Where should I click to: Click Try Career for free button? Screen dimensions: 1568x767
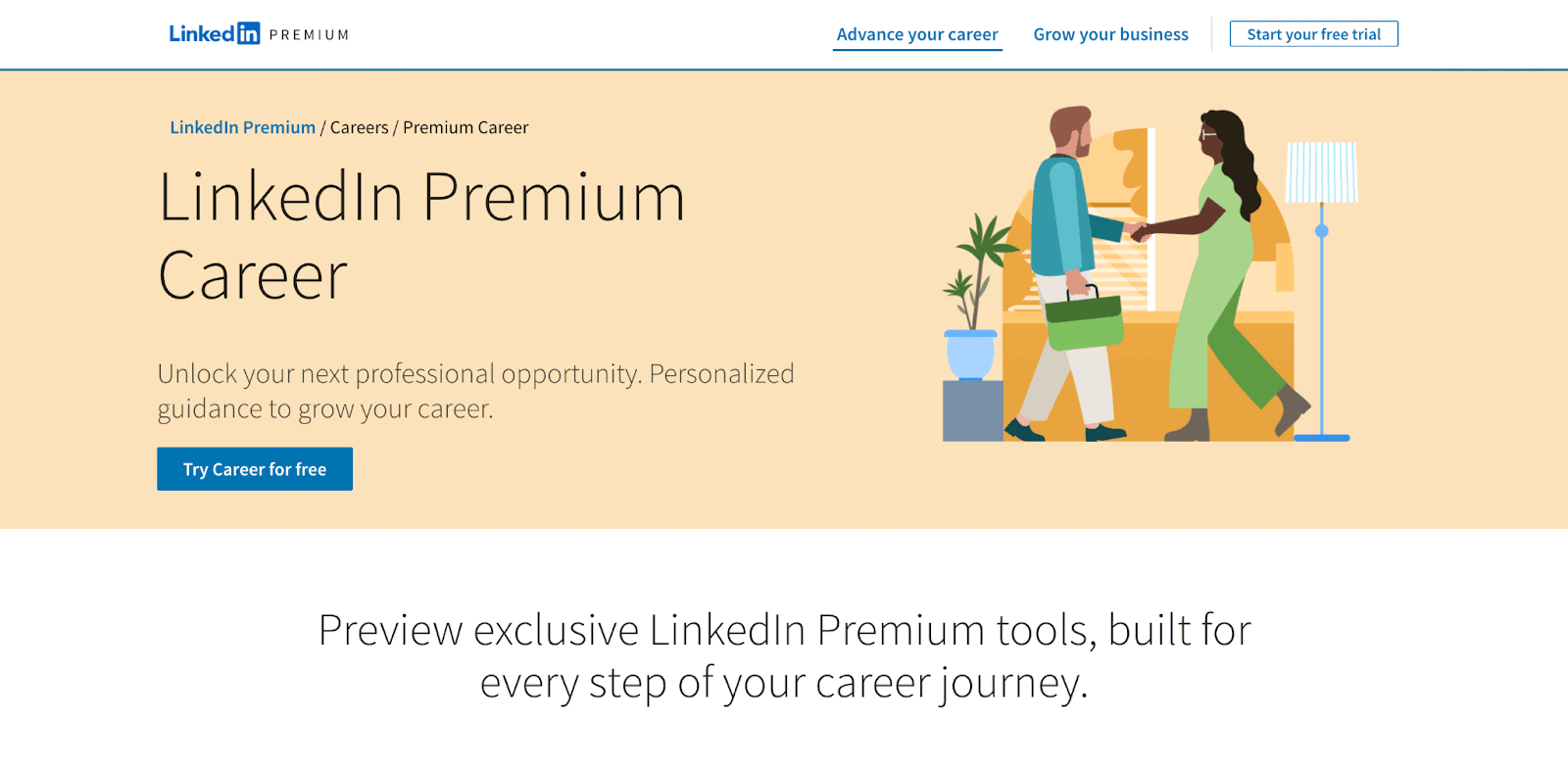(x=255, y=469)
